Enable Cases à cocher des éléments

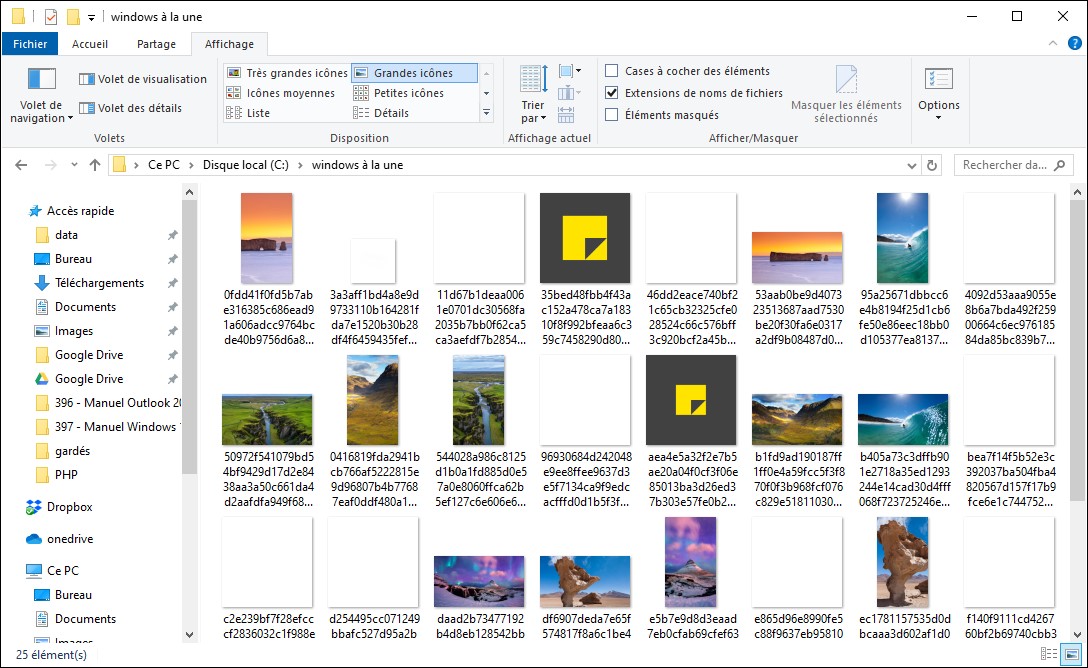(612, 71)
